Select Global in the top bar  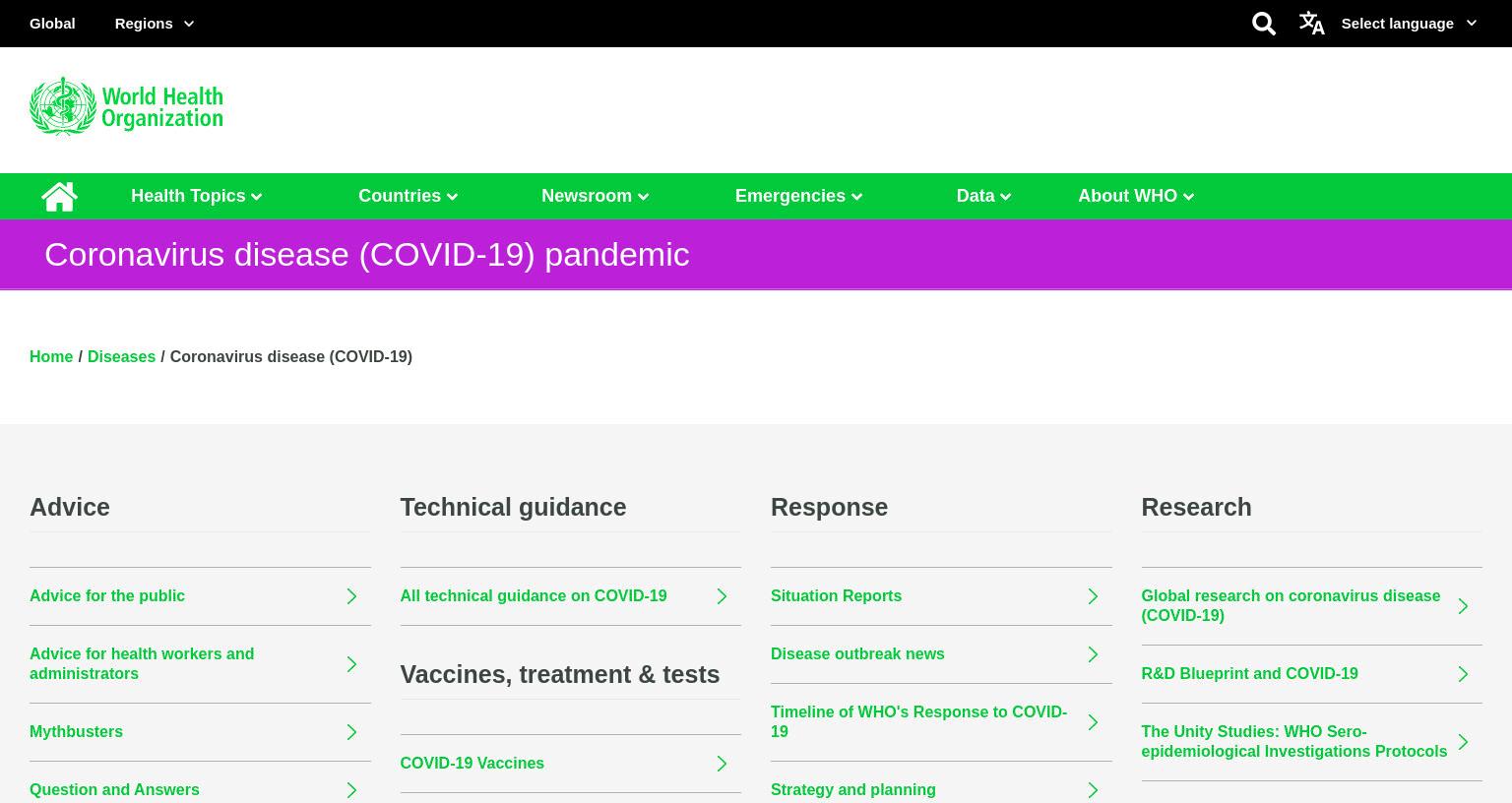(x=52, y=24)
